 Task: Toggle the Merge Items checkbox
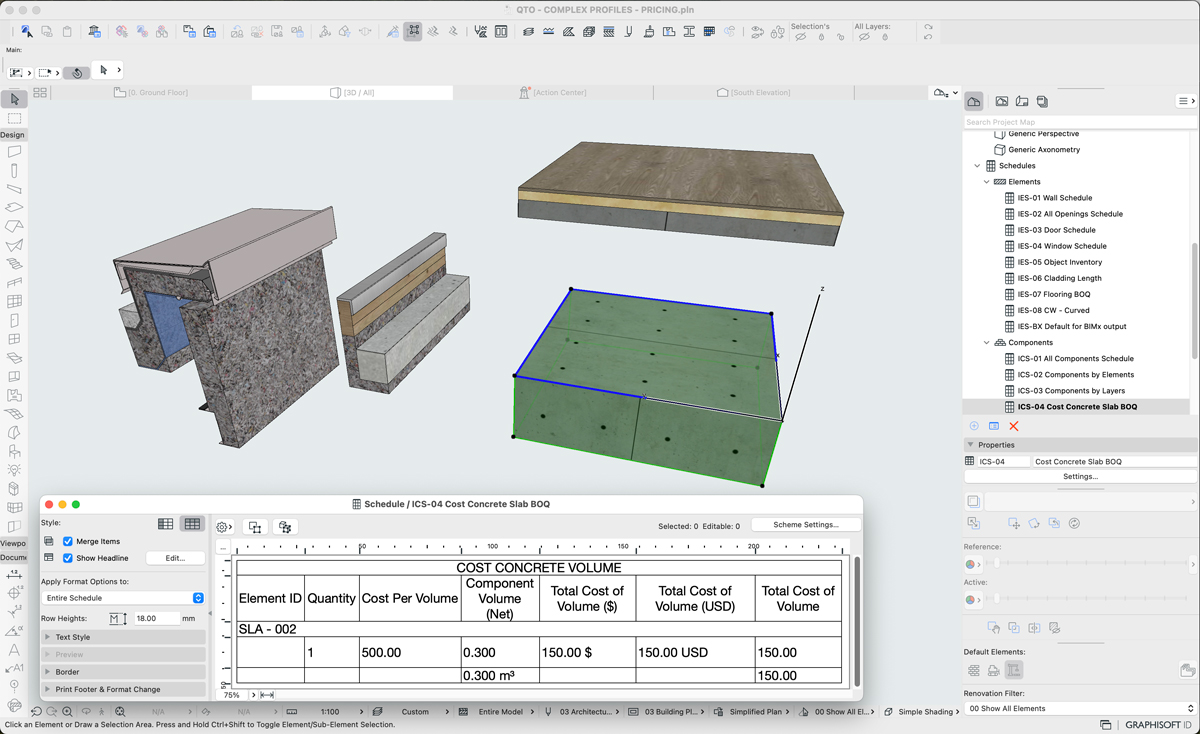(x=68, y=541)
